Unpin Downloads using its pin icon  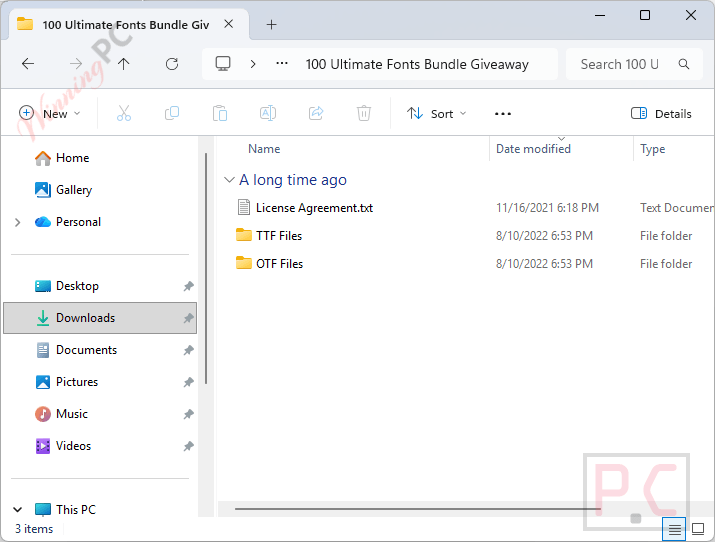[x=188, y=318]
